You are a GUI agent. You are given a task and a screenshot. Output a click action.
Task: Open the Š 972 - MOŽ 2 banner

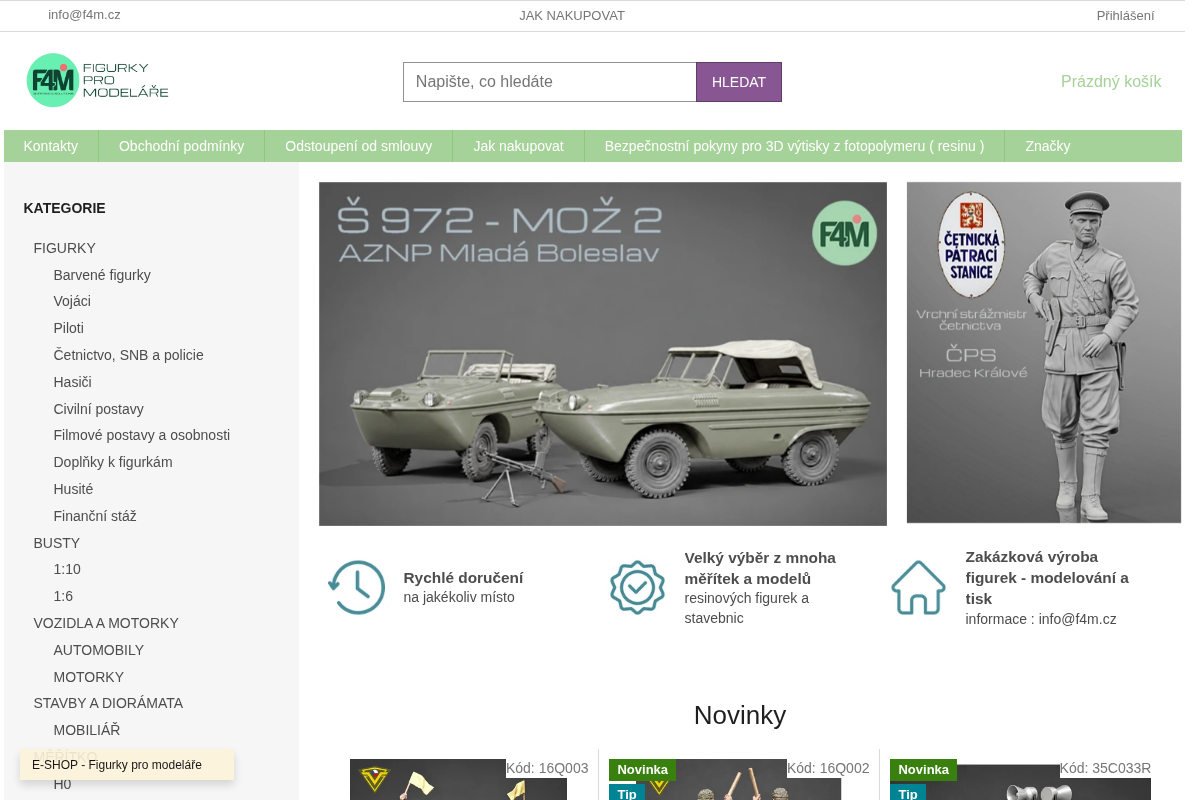(x=603, y=354)
